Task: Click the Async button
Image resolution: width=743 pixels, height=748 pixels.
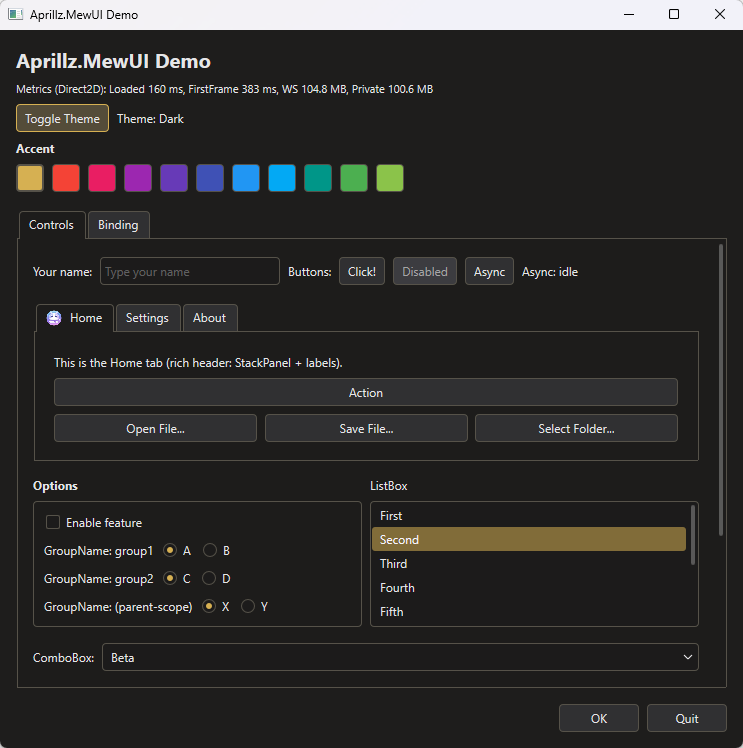Action: click(x=489, y=271)
